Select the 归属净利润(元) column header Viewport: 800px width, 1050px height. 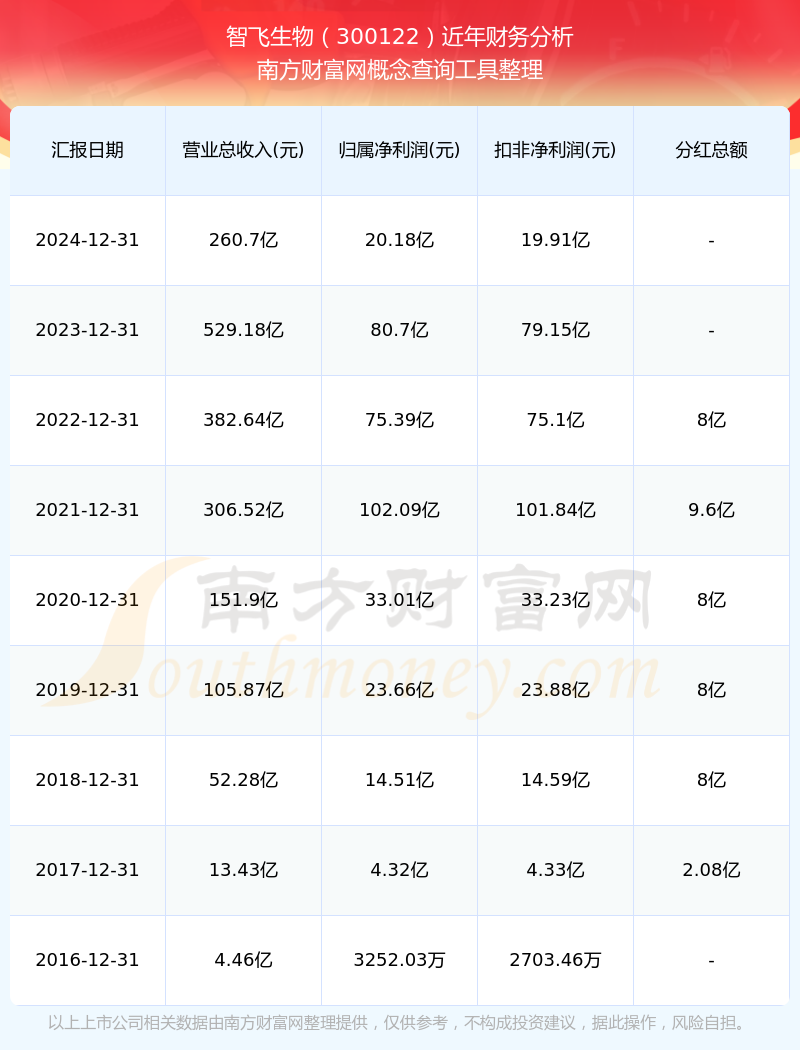click(400, 150)
